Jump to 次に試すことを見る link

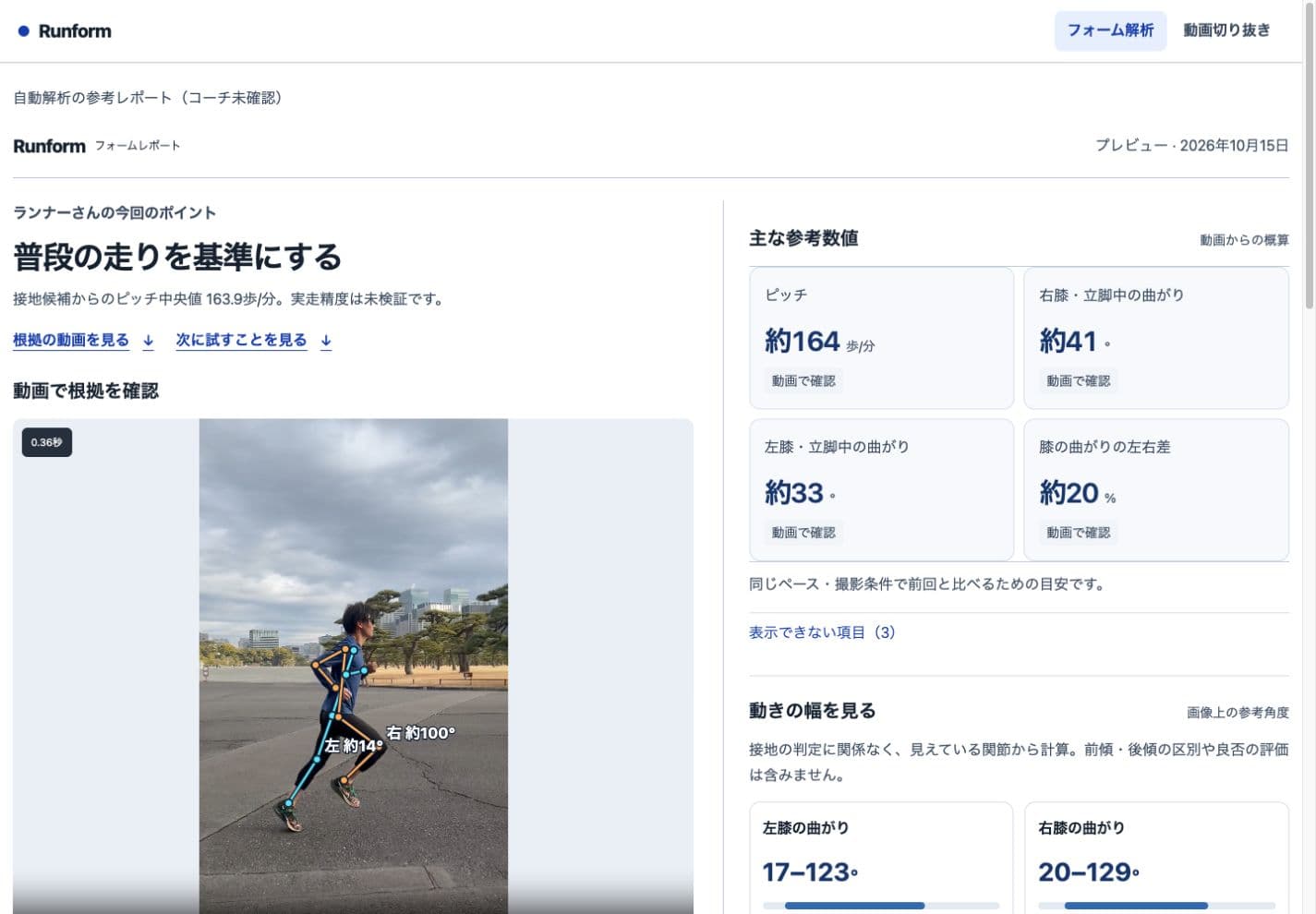click(x=254, y=341)
